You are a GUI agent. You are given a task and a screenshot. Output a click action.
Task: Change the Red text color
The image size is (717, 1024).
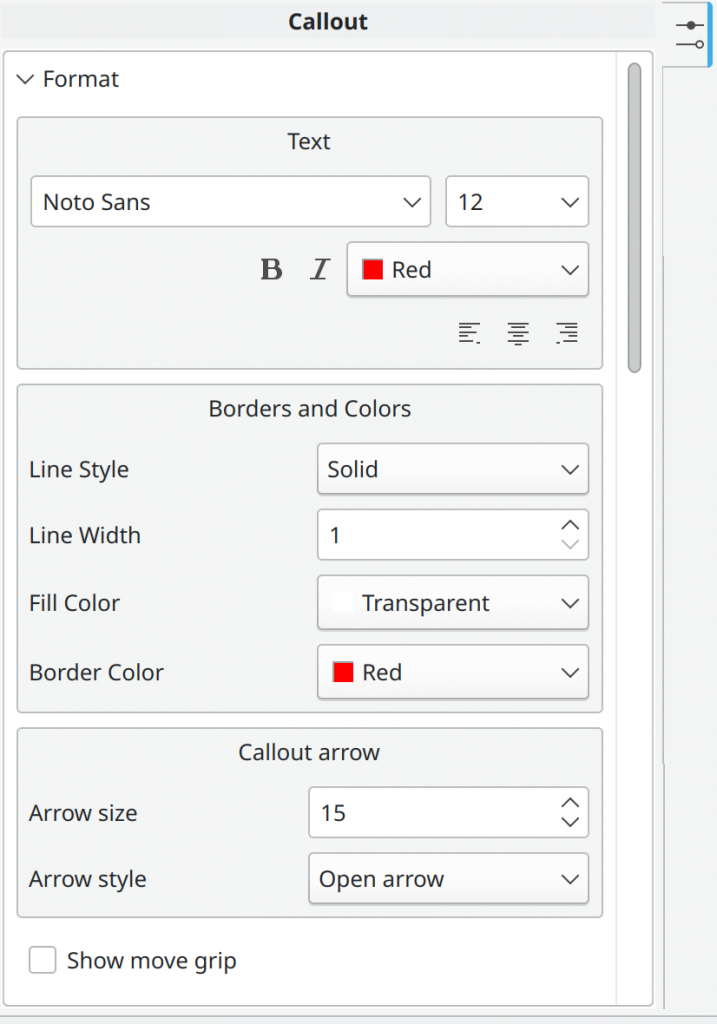467,269
